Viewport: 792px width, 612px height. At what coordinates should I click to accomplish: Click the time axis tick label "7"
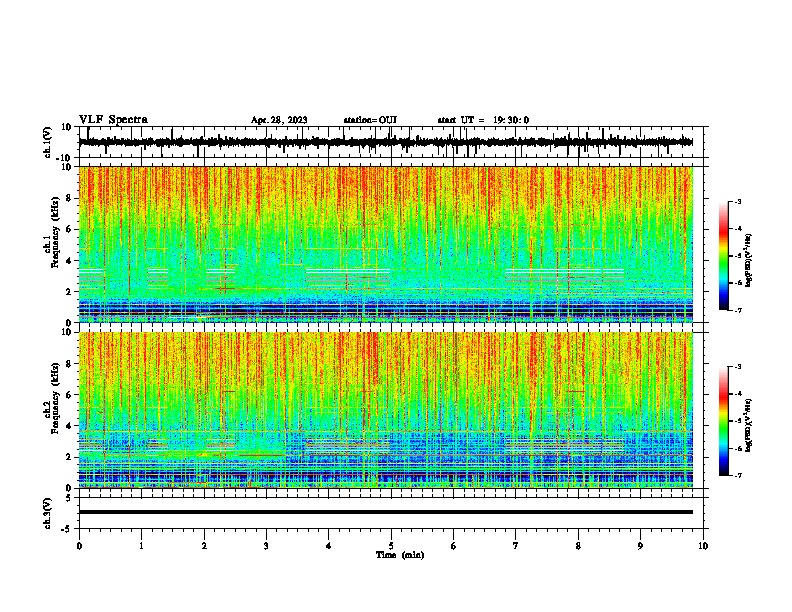tap(516, 546)
